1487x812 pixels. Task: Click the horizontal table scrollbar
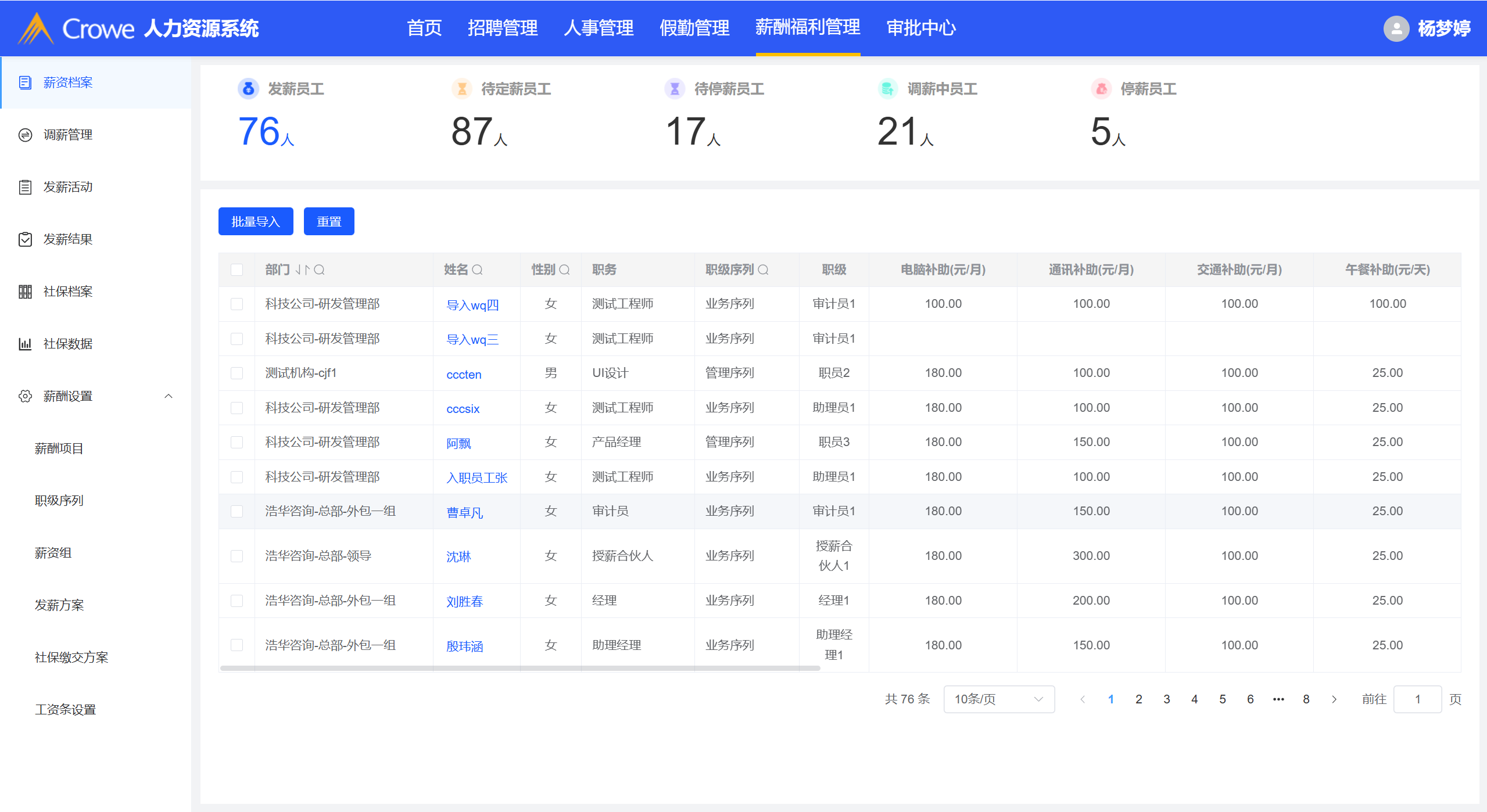(x=520, y=668)
